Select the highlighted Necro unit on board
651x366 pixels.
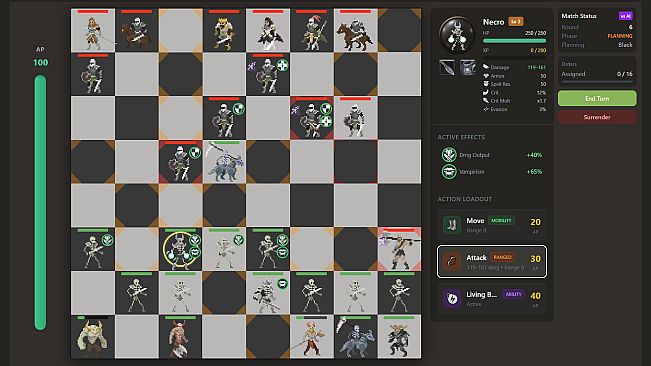click(x=180, y=249)
